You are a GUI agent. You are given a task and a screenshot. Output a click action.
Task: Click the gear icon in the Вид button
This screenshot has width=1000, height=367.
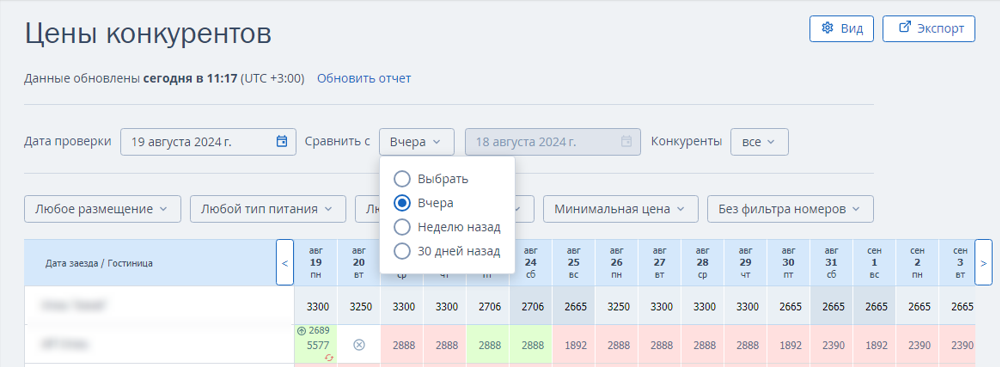click(x=828, y=28)
